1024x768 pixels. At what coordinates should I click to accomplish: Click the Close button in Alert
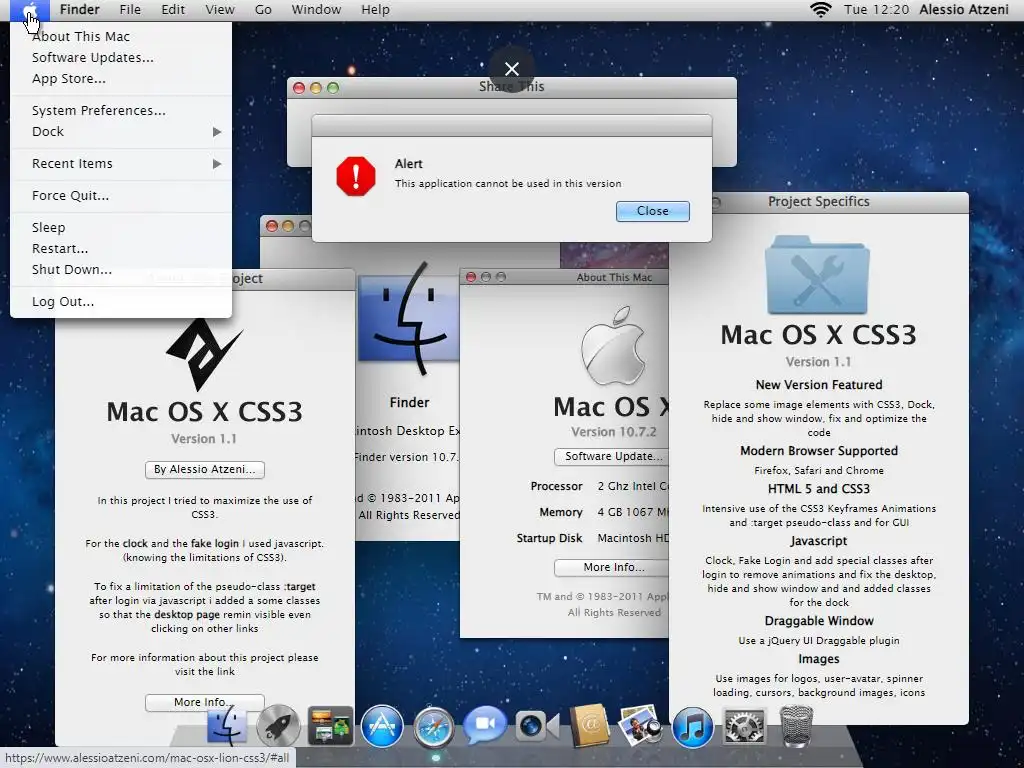[x=652, y=211]
